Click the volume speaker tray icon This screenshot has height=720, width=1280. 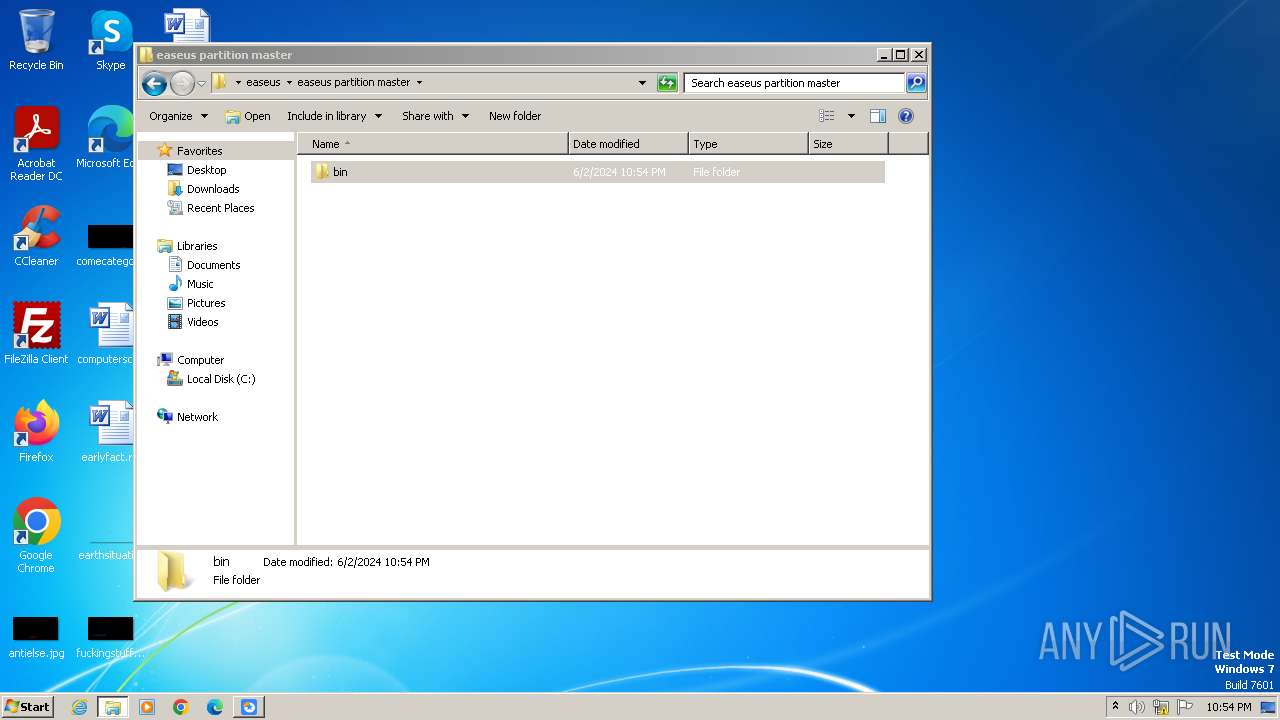1137,707
